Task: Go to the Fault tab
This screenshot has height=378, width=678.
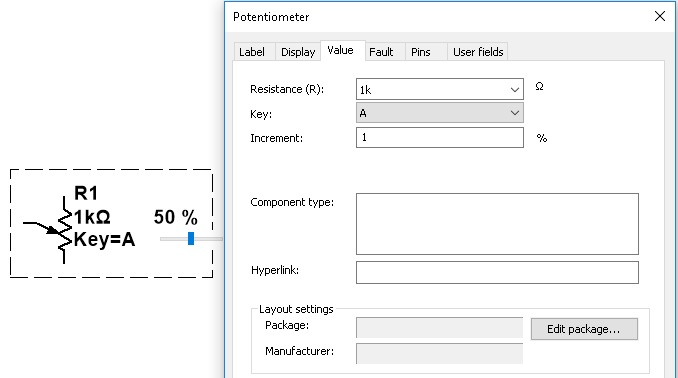Action: point(381,52)
